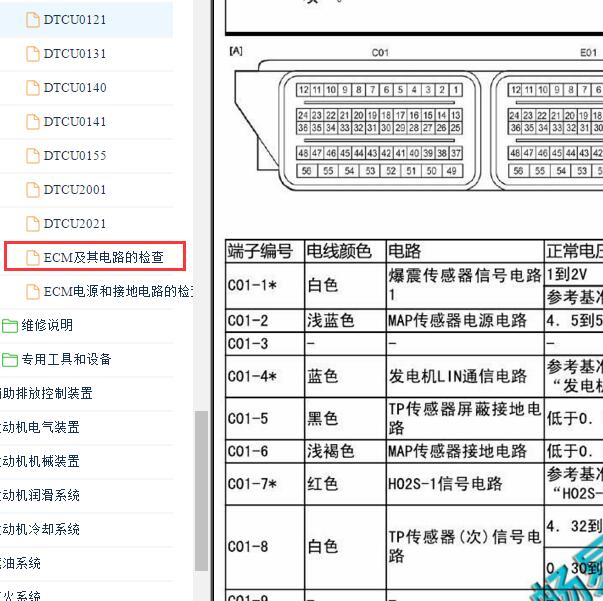The image size is (603, 601).
Task: Open the DTCU0131 document
Action: (75, 53)
